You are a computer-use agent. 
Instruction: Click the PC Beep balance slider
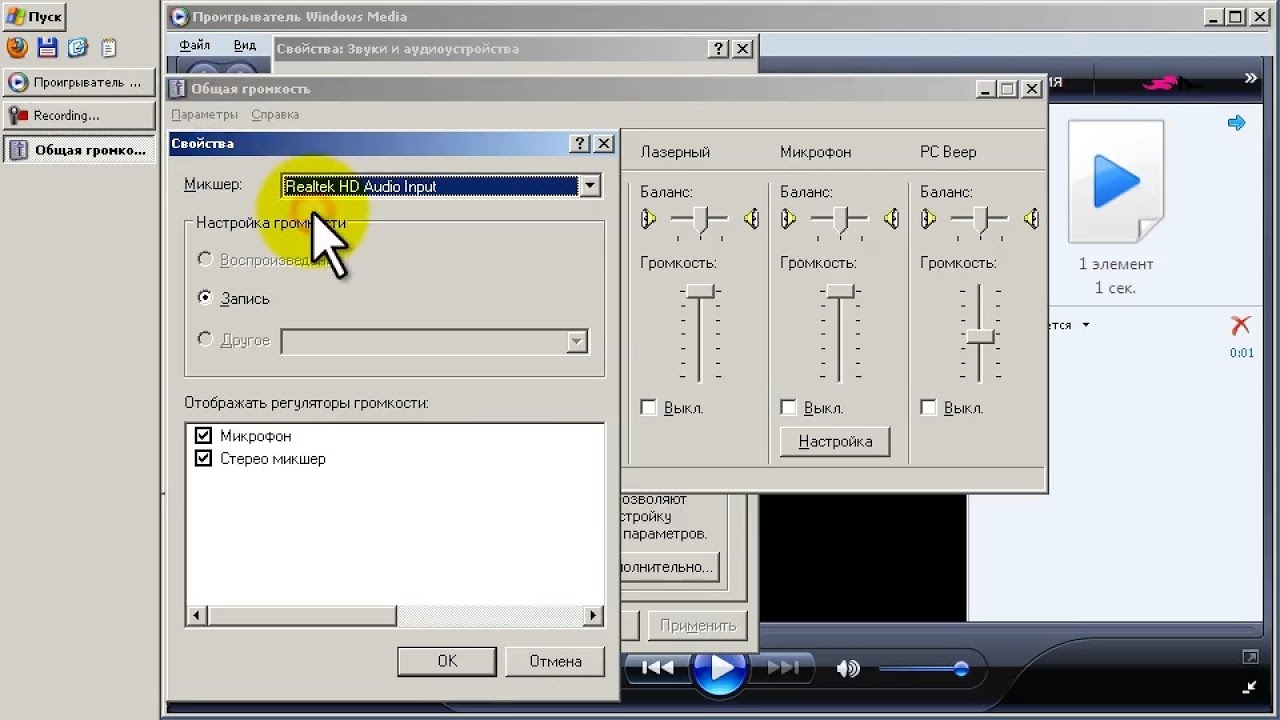(x=980, y=219)
